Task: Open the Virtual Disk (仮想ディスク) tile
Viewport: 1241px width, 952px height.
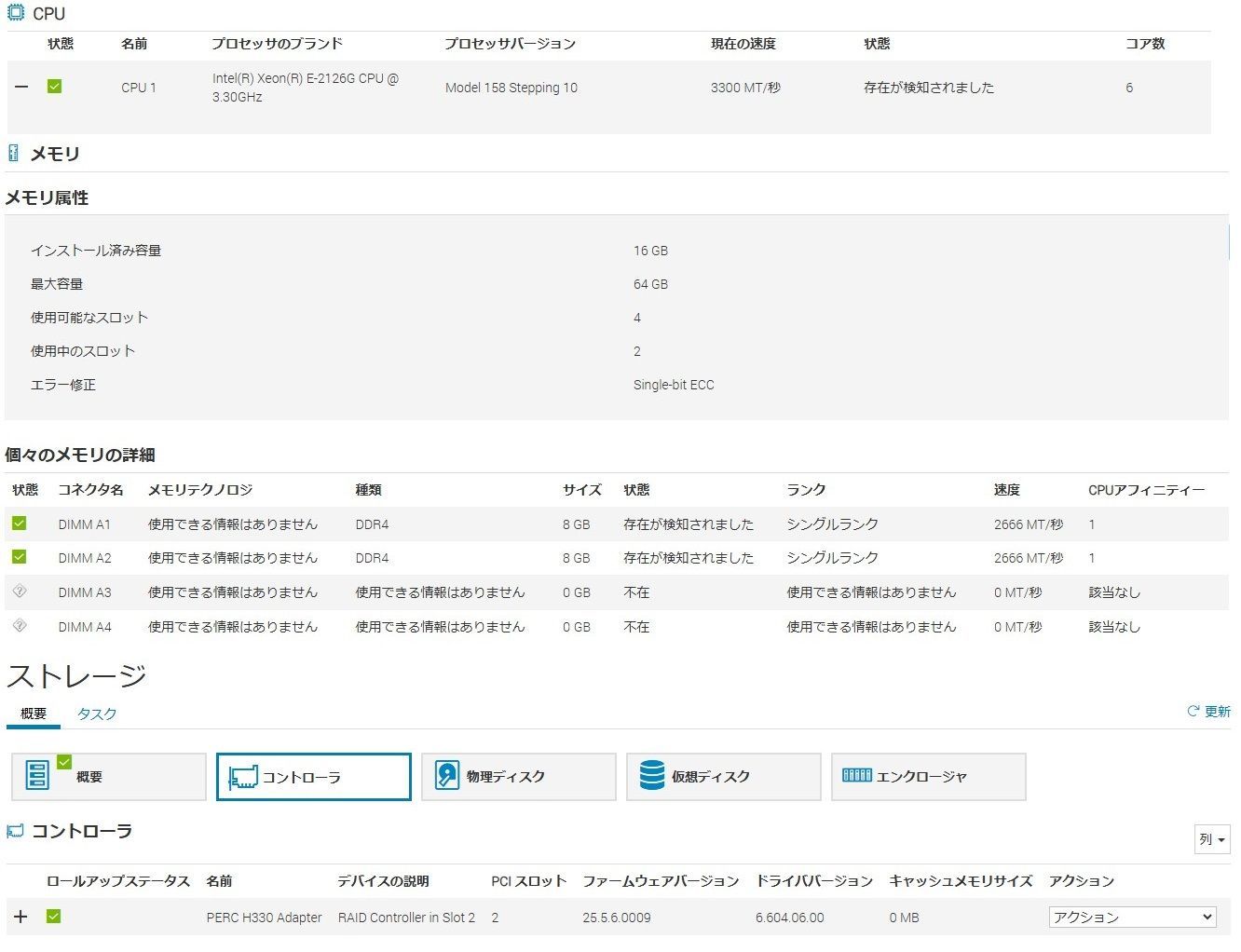Action: point(723,777)
